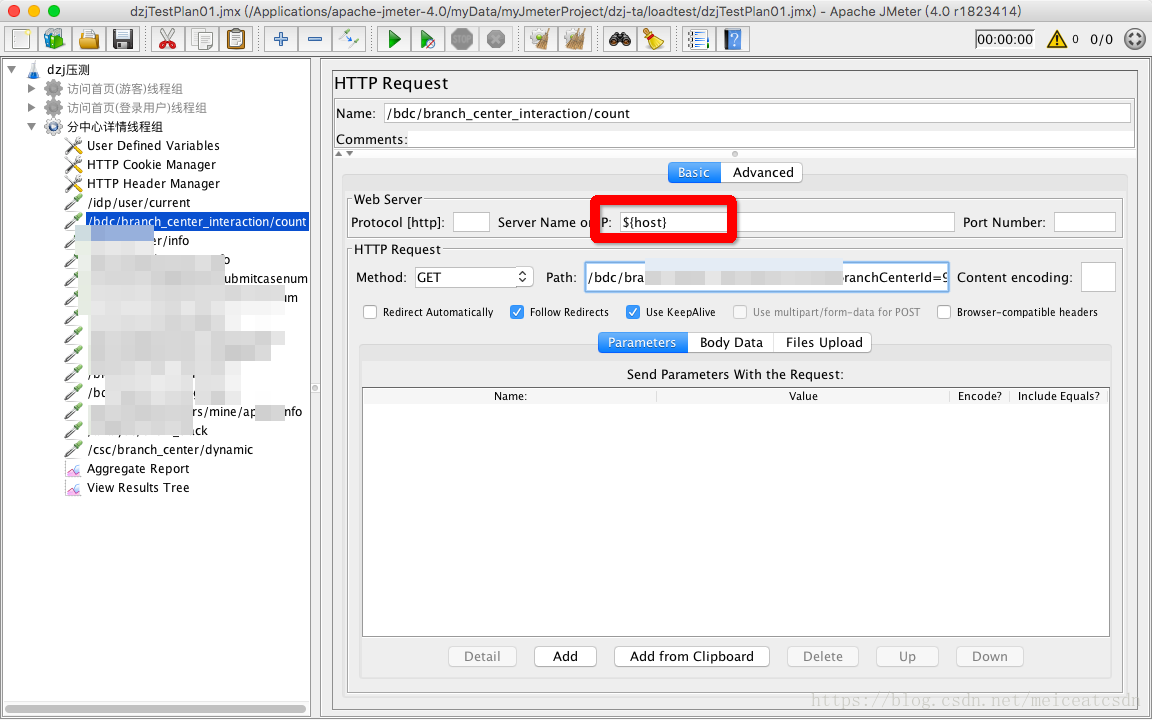The height and width of the screenshot is (720, 1152).
Task: Start the test with green play icon
Action: pyautogui.click(x=394, y=39)
